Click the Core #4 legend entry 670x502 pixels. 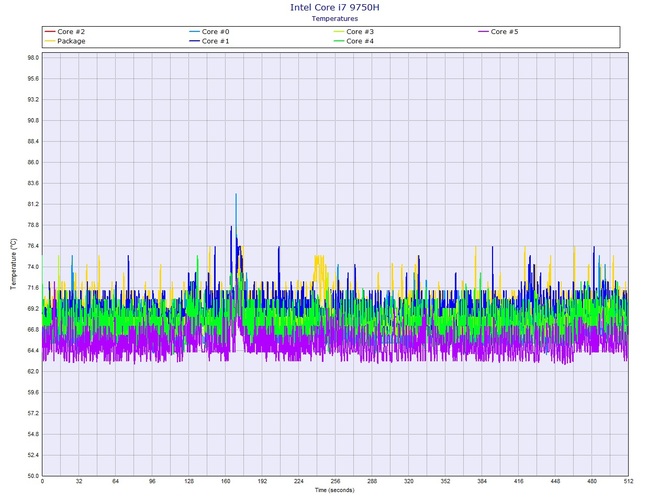353,41
